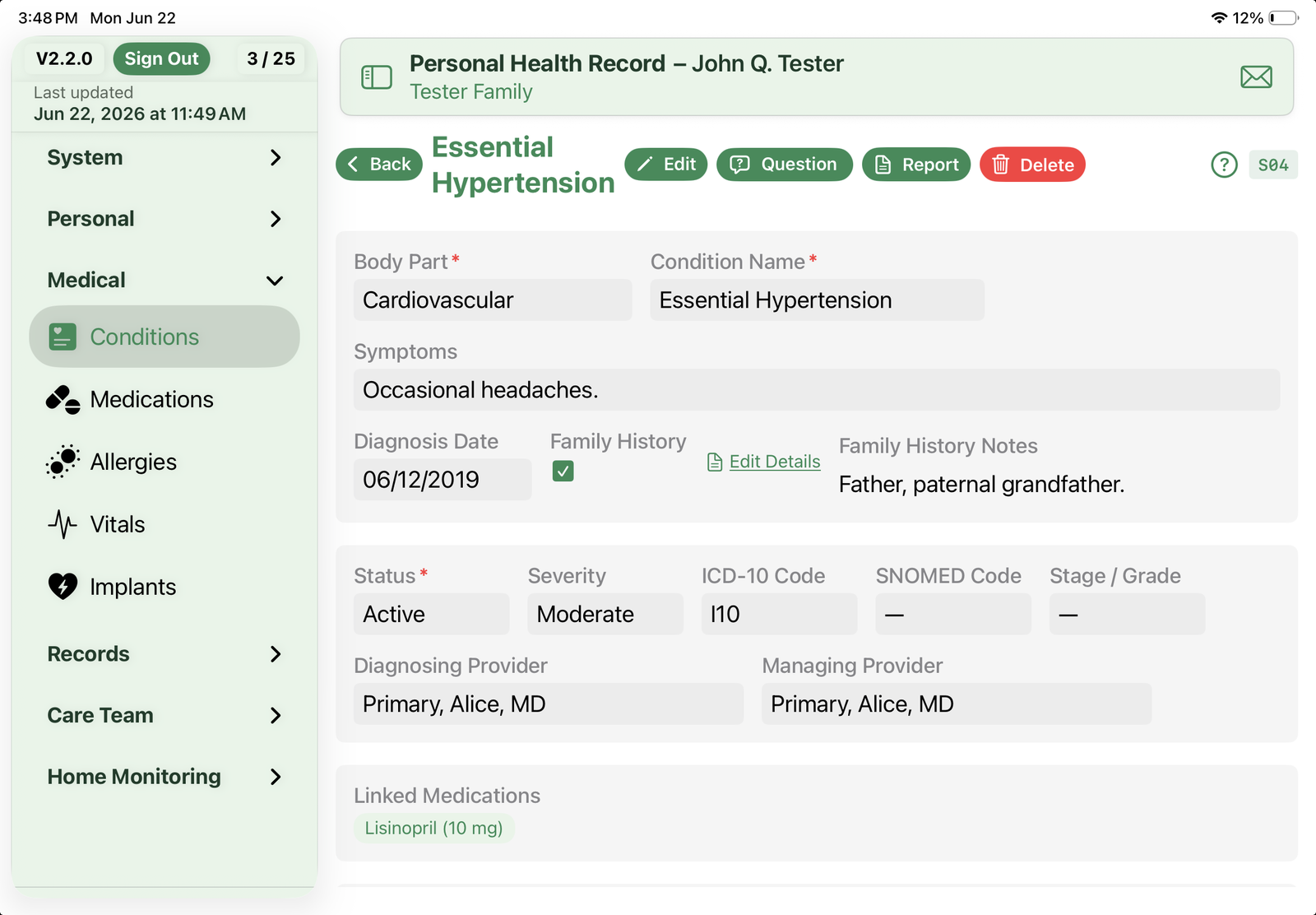Open linked medication Lisinopril (10 mg)
The image size is (1316, 915).
(x=433, y=828)
